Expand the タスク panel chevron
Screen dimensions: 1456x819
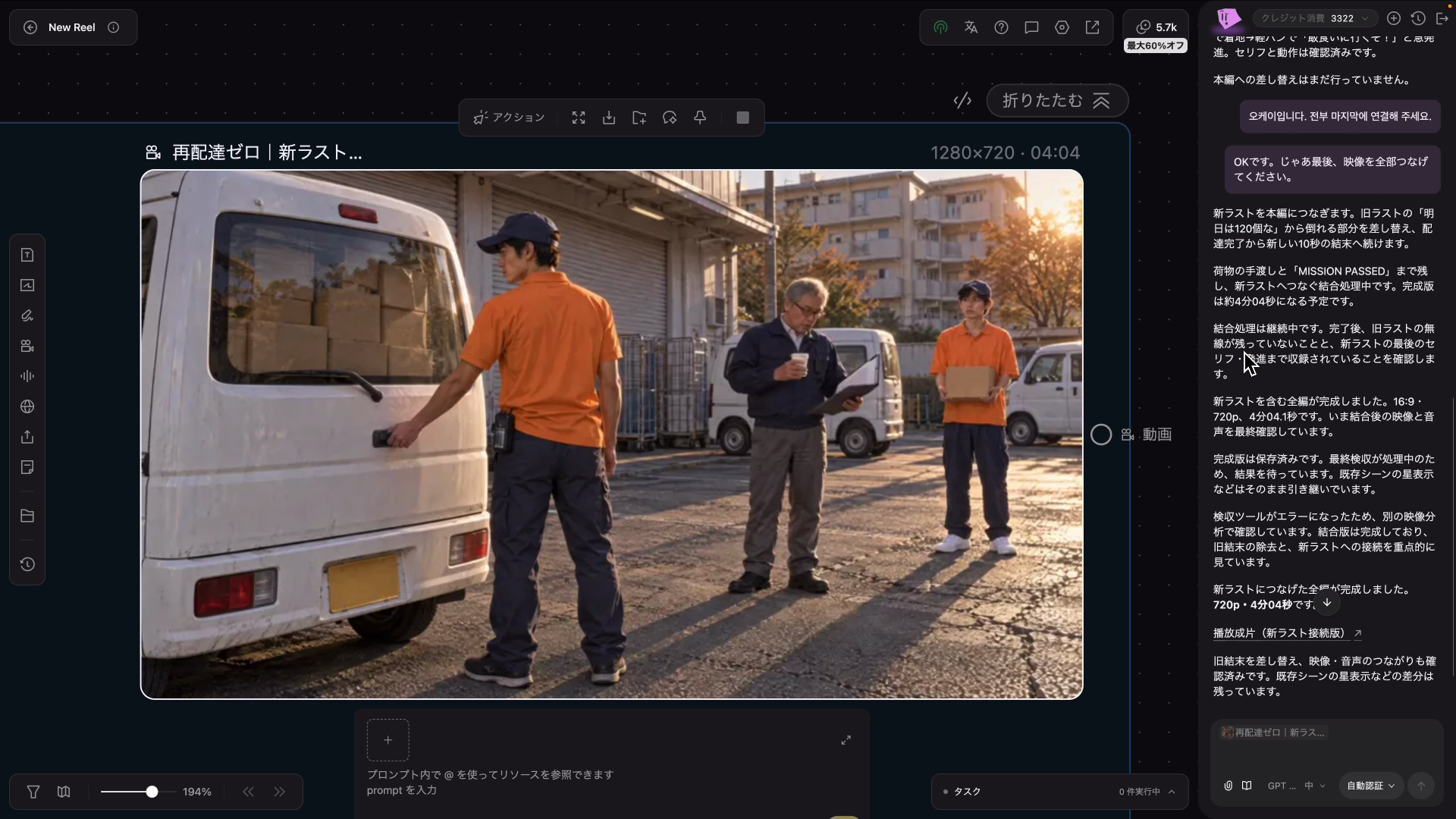pos(1172,792)
